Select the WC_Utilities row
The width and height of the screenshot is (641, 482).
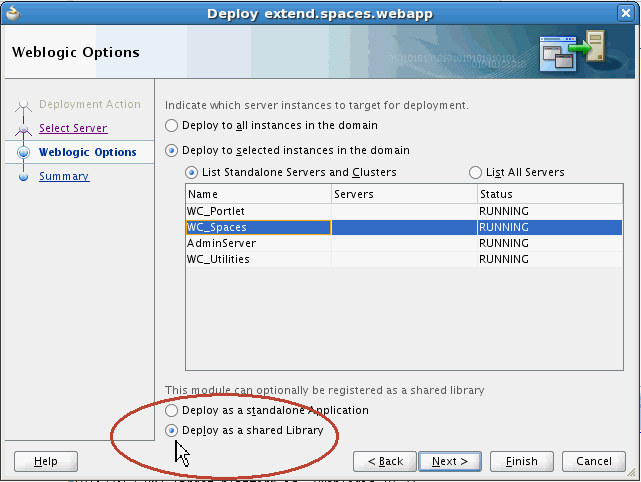(x=404, y=259)
